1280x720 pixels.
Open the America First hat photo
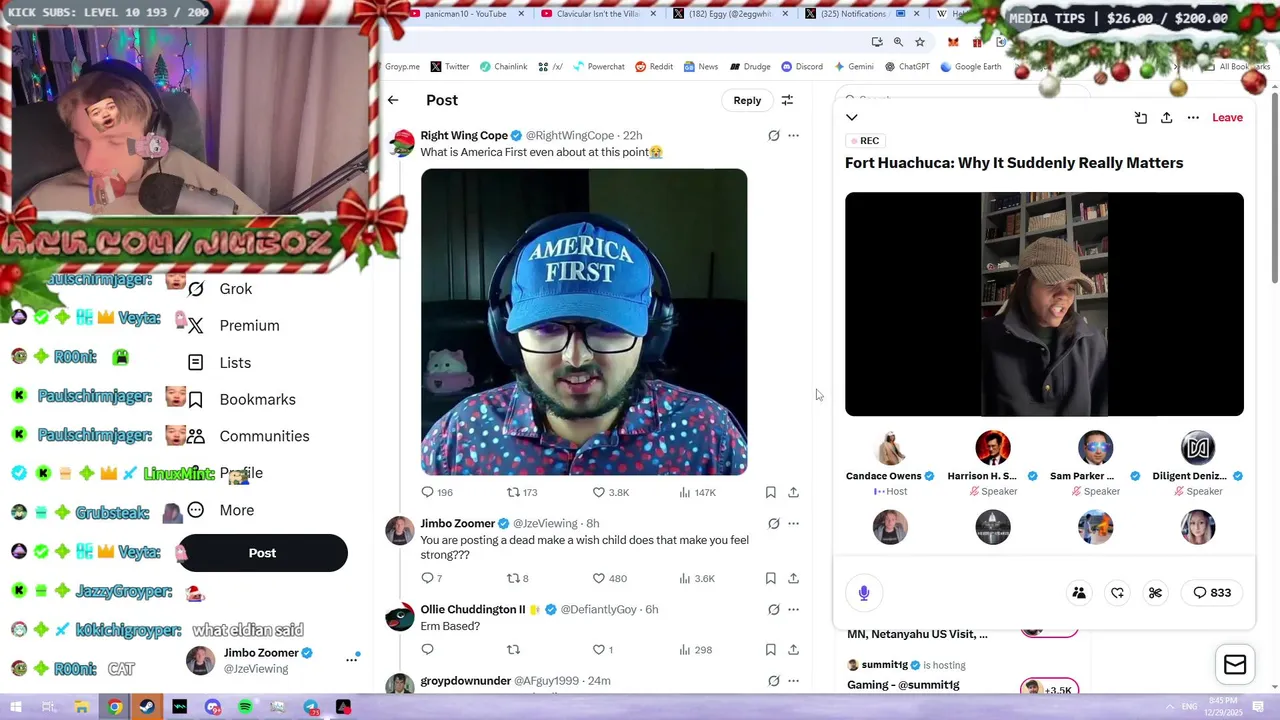(584, 322)
